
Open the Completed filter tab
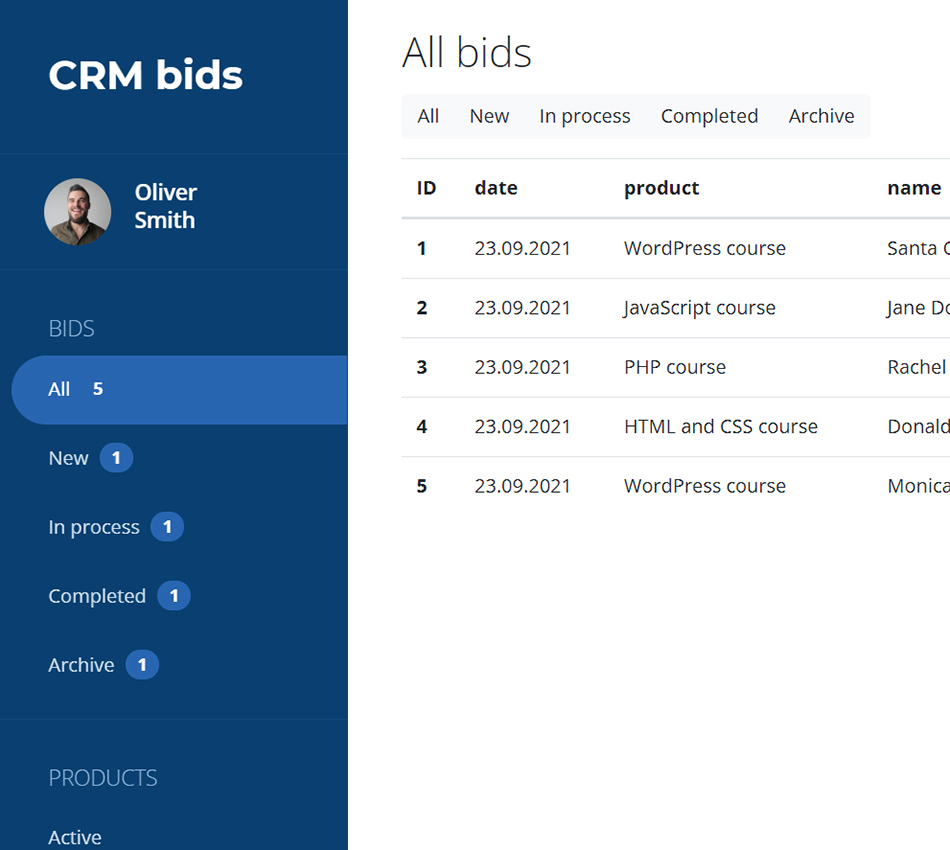pos(709,116)
